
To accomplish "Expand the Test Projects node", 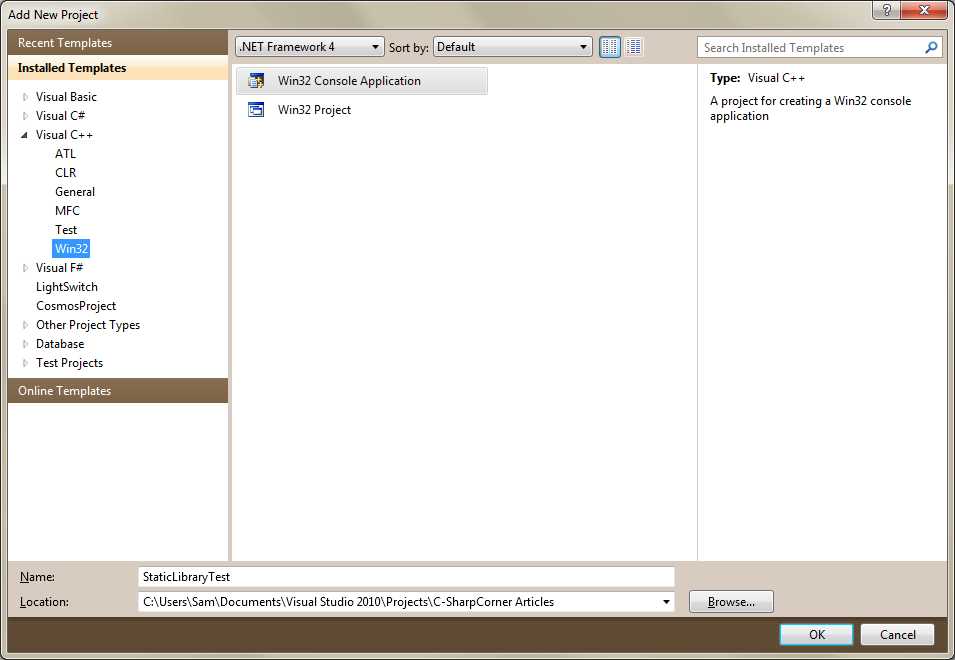I will coord(25,363).
